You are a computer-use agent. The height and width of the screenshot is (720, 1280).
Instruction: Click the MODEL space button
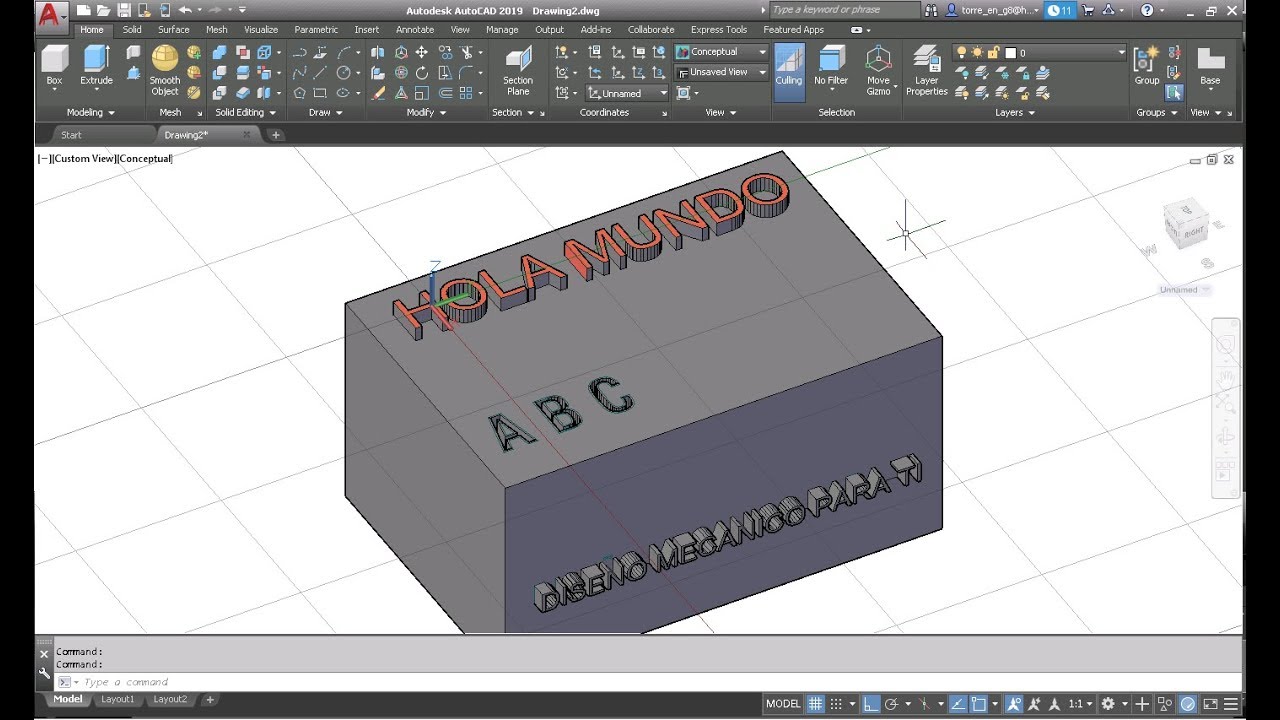783,704
